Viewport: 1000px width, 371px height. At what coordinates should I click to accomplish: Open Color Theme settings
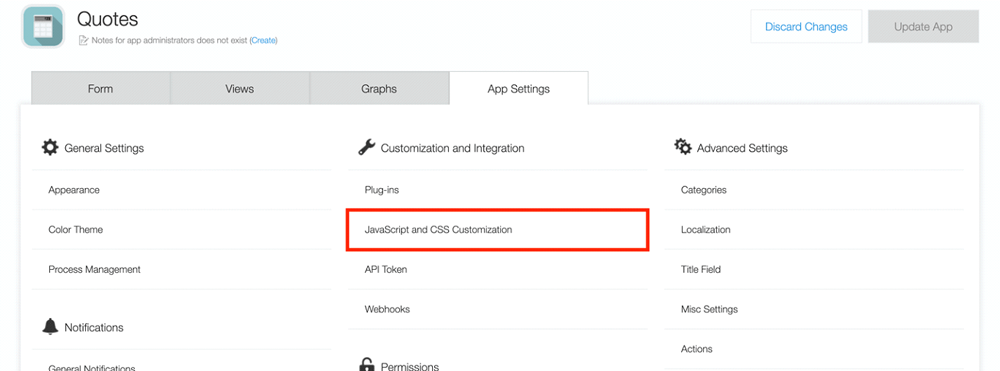point(182,229)
